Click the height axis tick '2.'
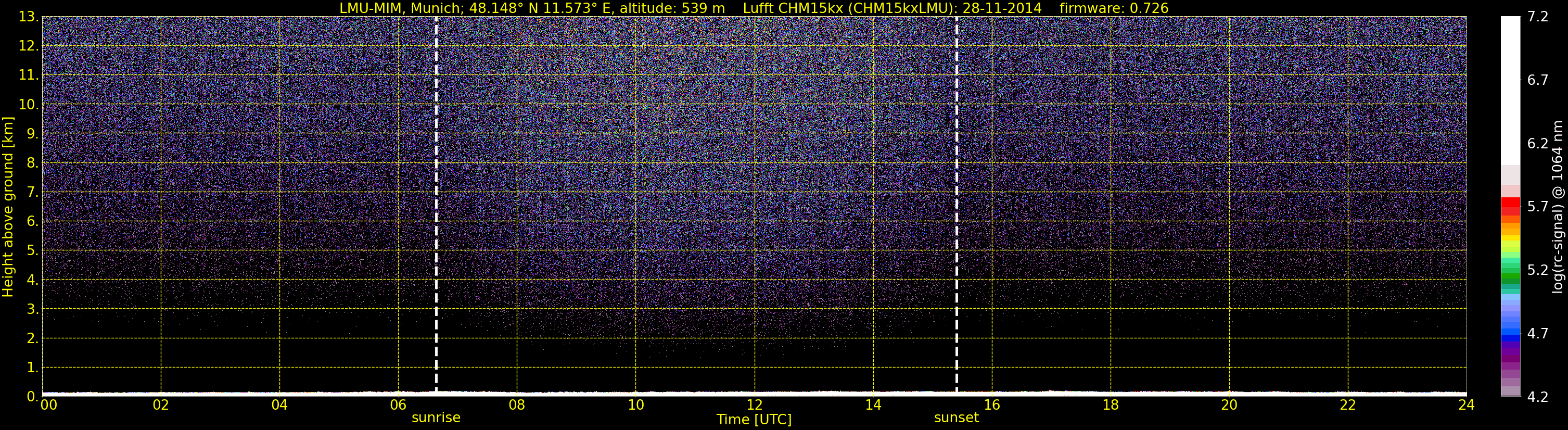 pyautogui.click(x=32, y=338)
